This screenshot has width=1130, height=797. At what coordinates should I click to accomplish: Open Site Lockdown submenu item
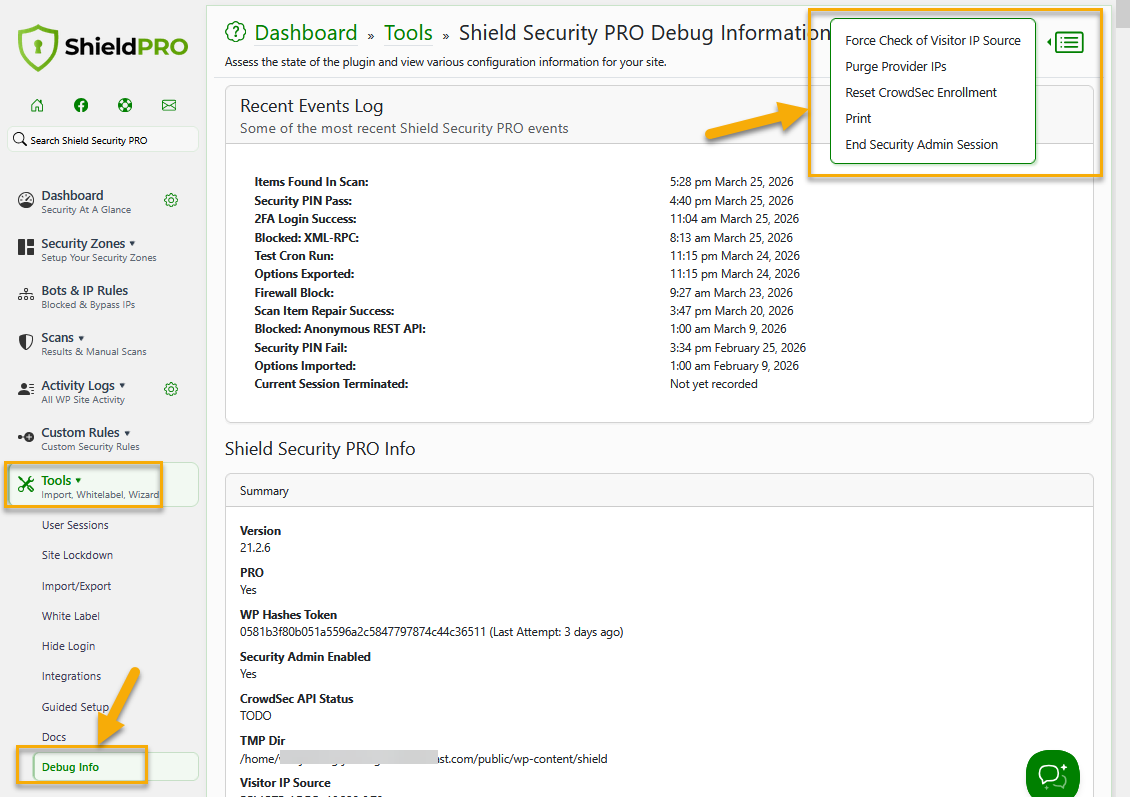(x=77, y=555)
